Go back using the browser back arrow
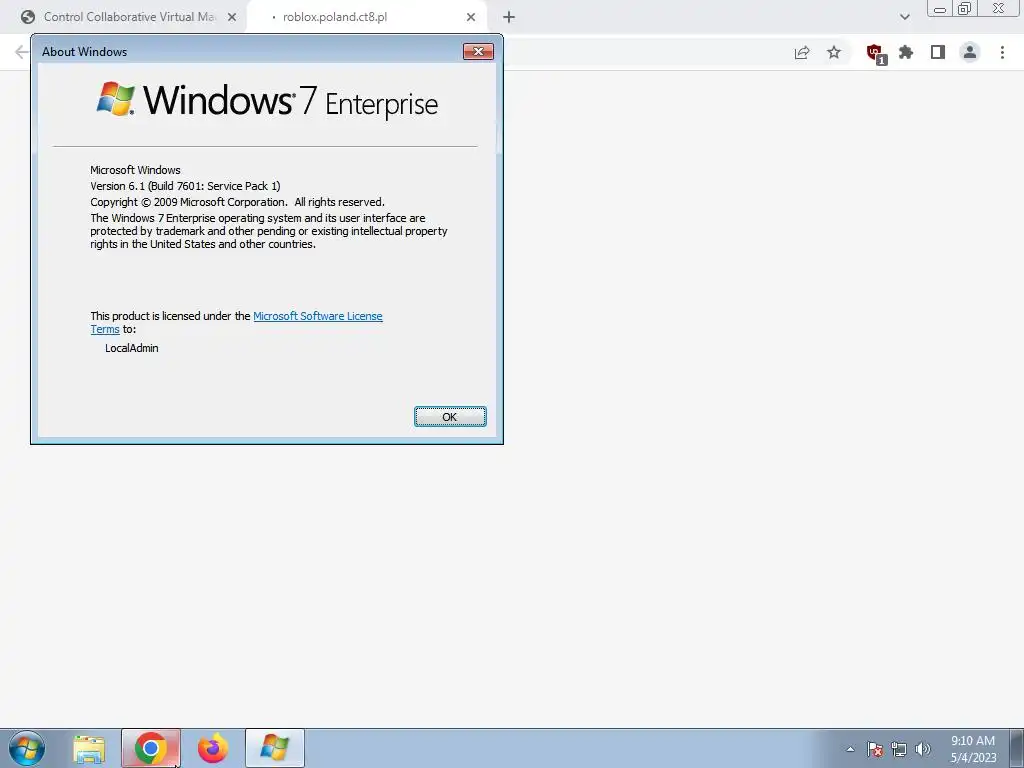Image resolution: width=1024 pixels, height=768 pixels. [x=21, y=52]
